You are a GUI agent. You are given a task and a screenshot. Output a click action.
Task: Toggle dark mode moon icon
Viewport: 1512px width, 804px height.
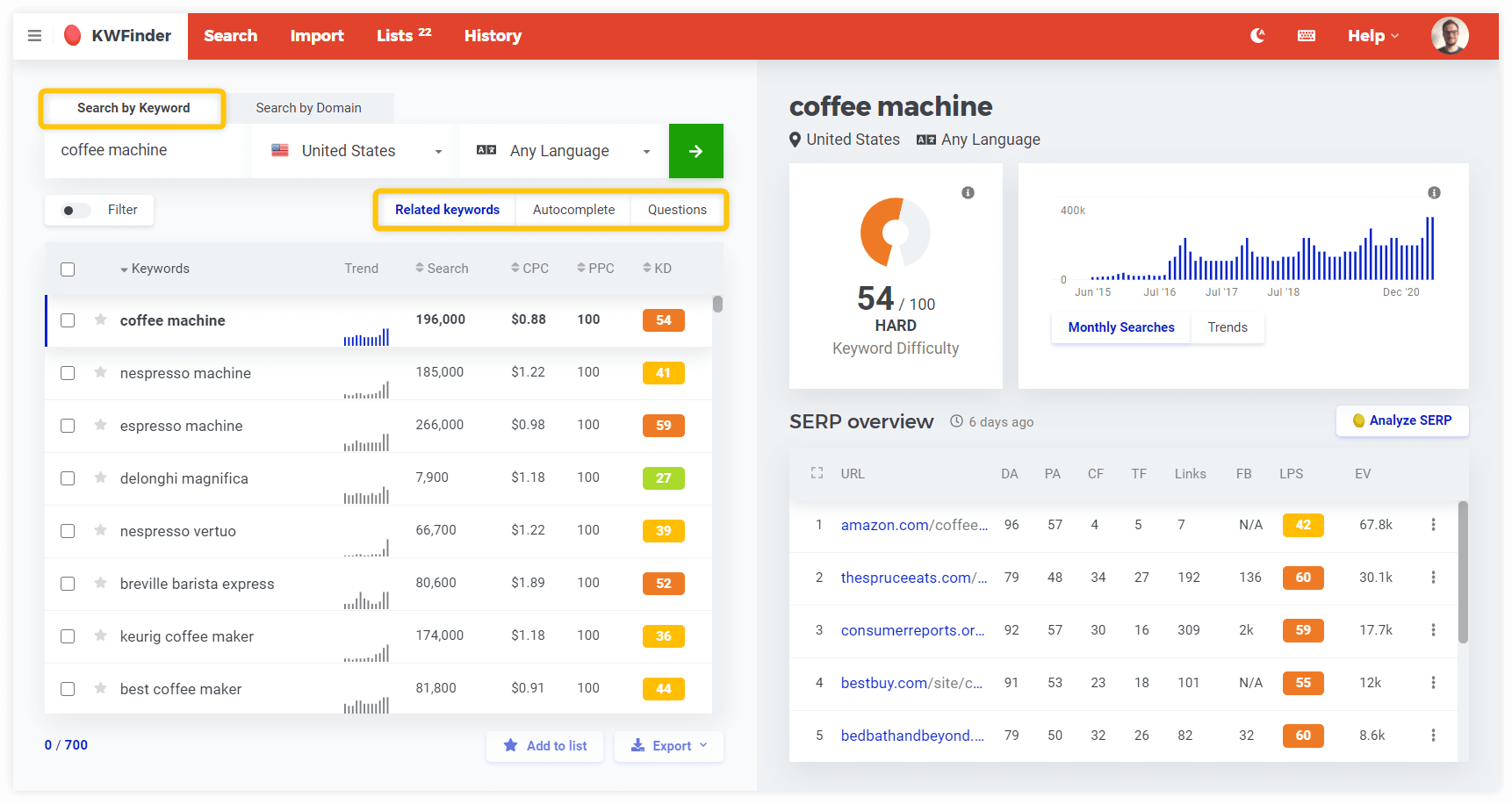pos(1257,36)
